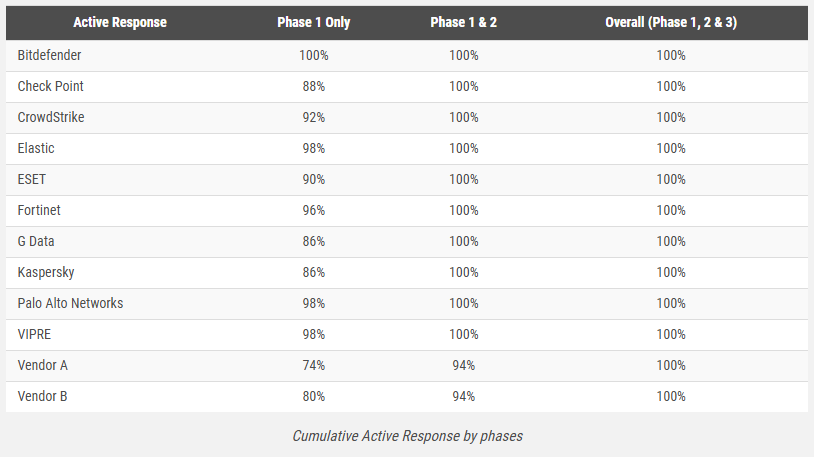
Task: Click Vendor B's 80% Phase 1 value
Action: (314, 396)
